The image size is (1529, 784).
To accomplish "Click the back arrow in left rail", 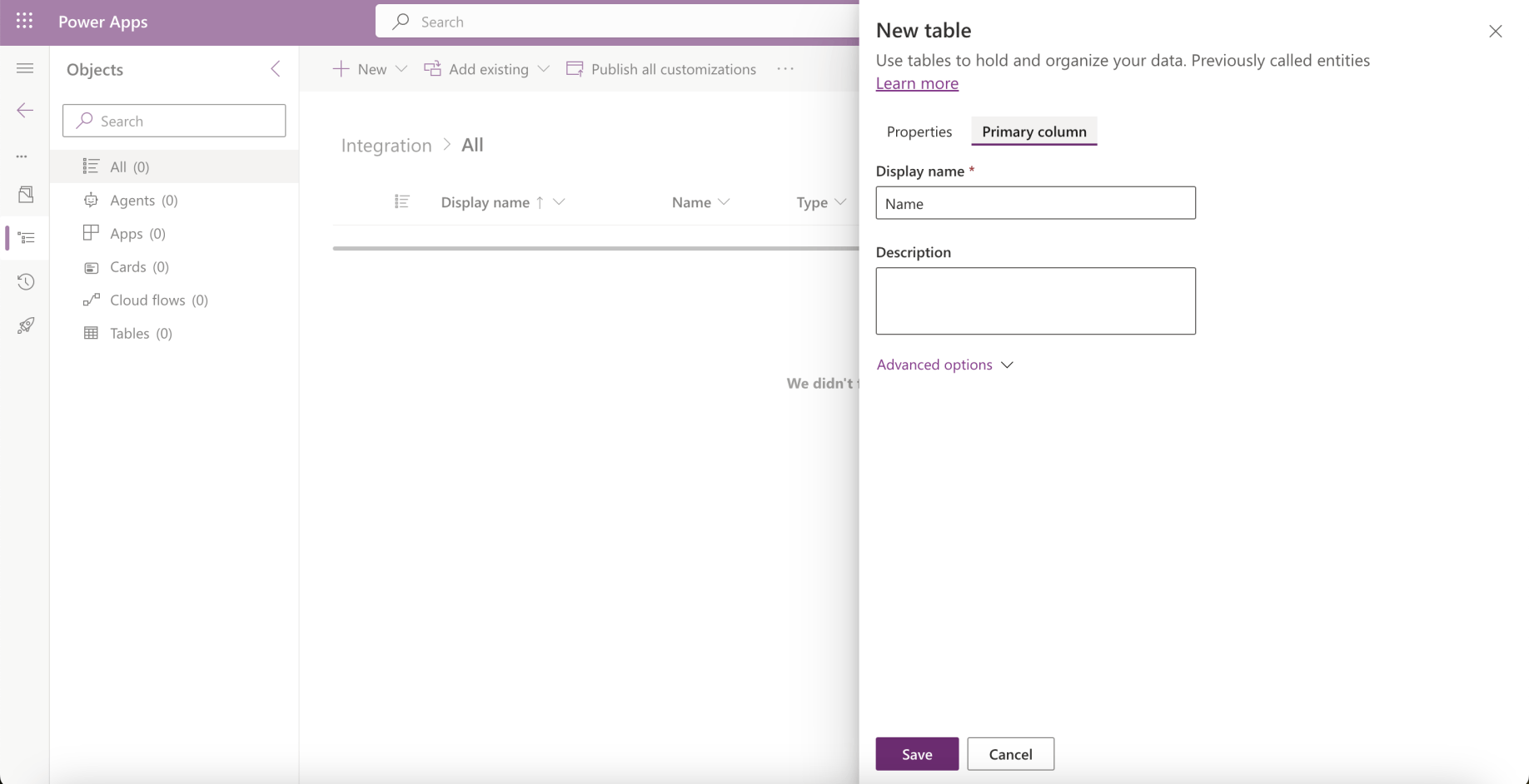I will coord(25,111).
